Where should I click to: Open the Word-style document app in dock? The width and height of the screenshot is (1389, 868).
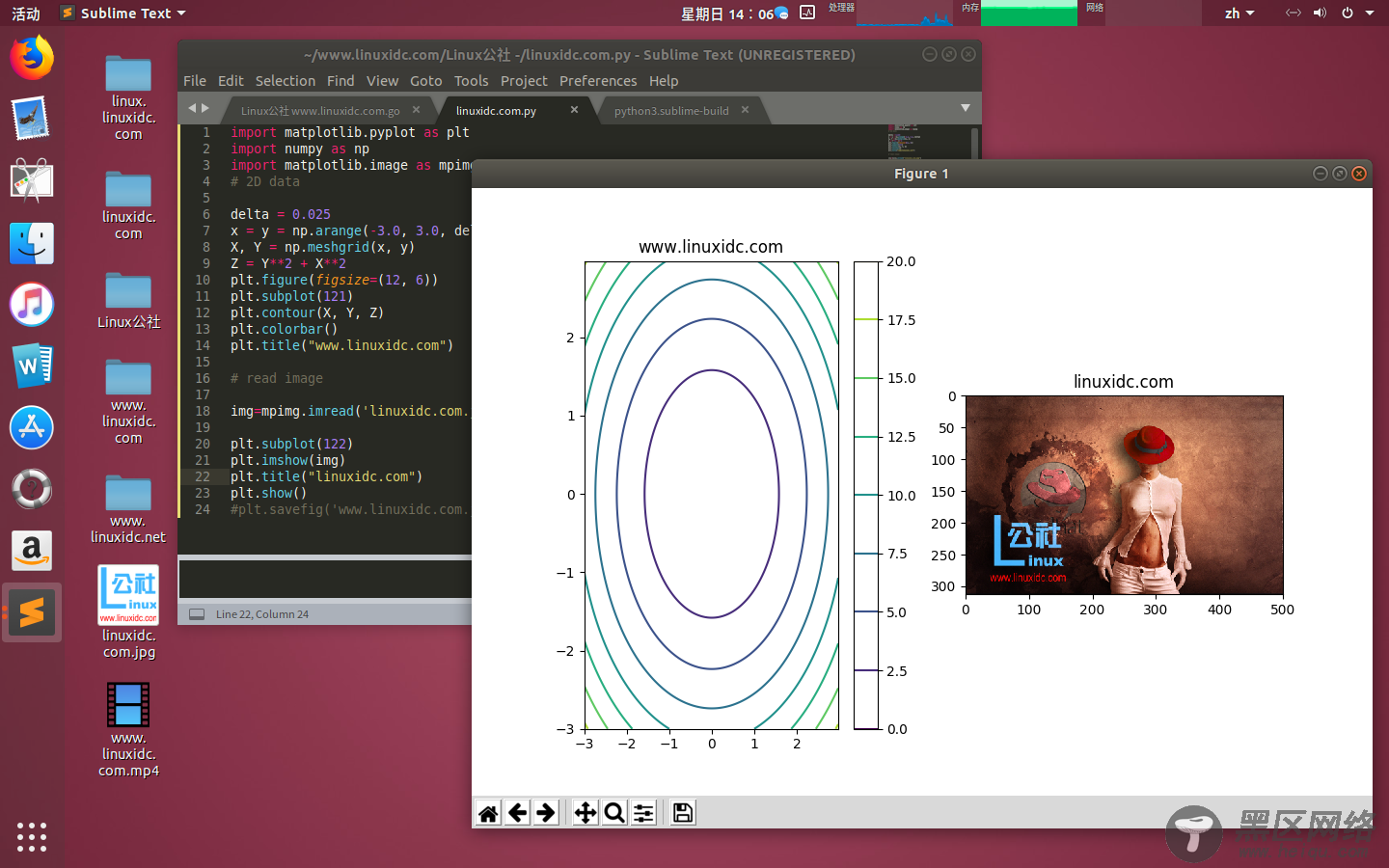(32, 366)
